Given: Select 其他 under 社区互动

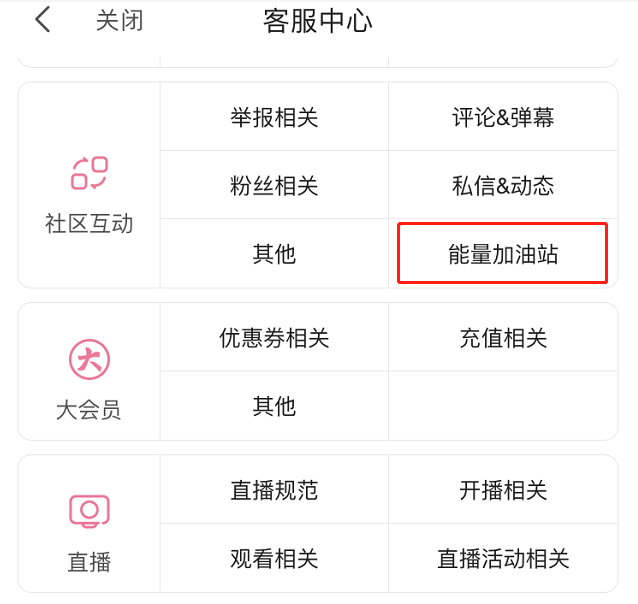Looking at the screenshot, I should [274, 254].
